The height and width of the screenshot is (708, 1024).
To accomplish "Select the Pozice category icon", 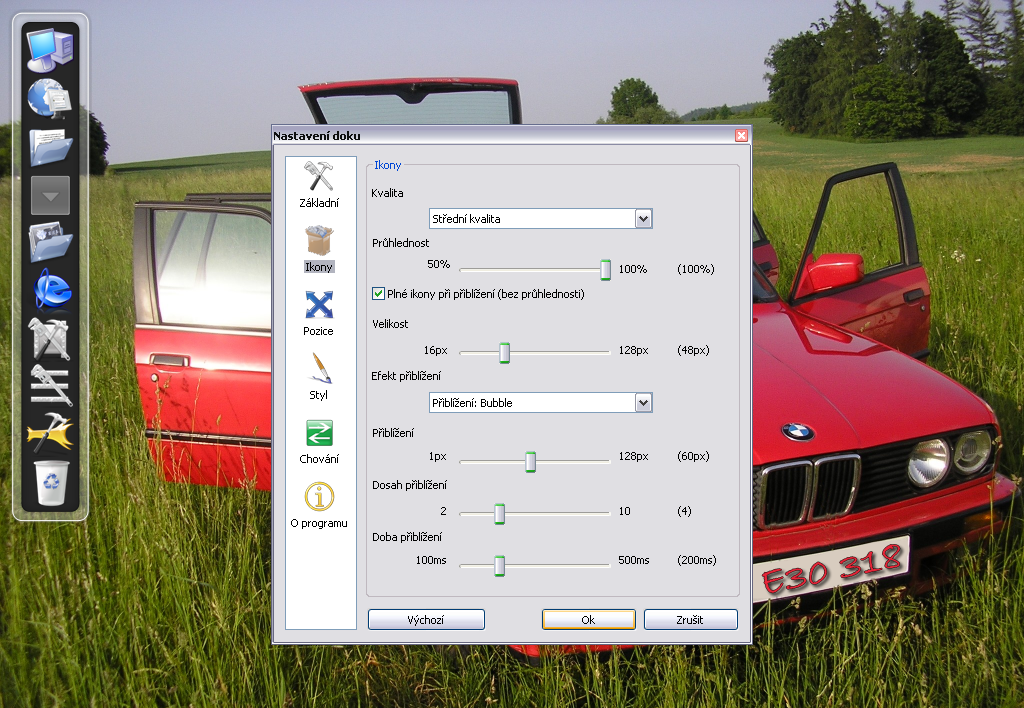I will pos(319,304).
